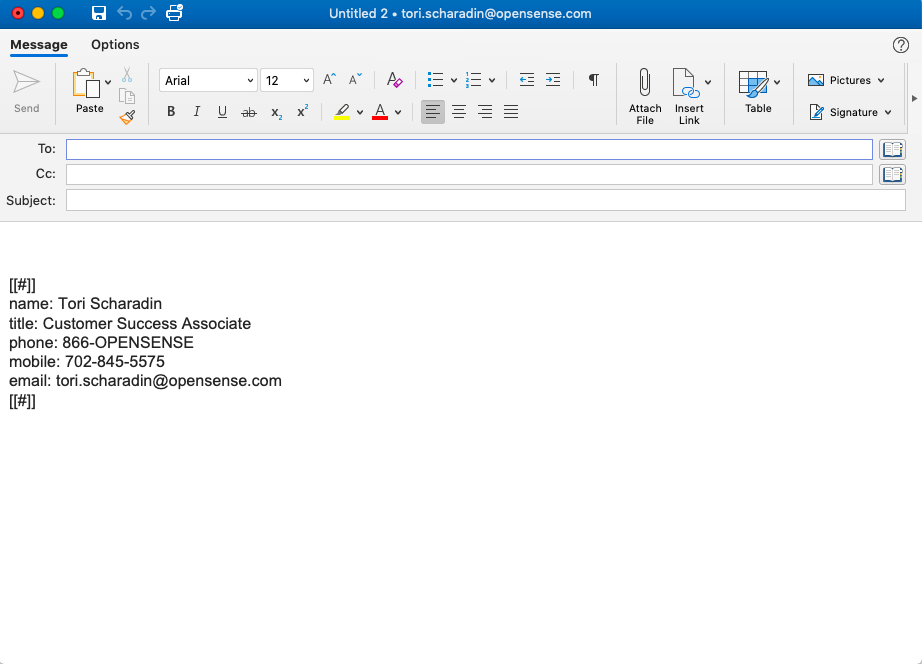This screenshot has height=664, width=922.
Task: Open the highlight color options arrow
Action: tap(360, 112)
